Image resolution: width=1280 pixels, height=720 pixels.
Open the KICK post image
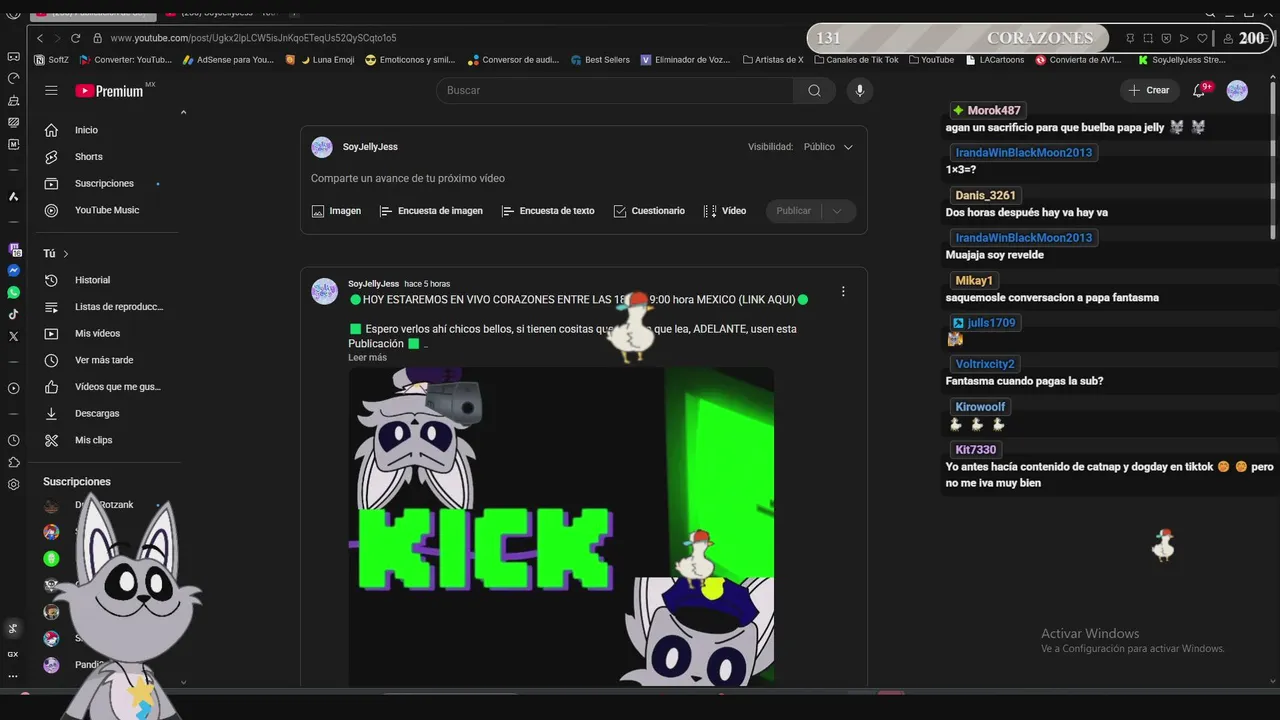click(561, 526)
